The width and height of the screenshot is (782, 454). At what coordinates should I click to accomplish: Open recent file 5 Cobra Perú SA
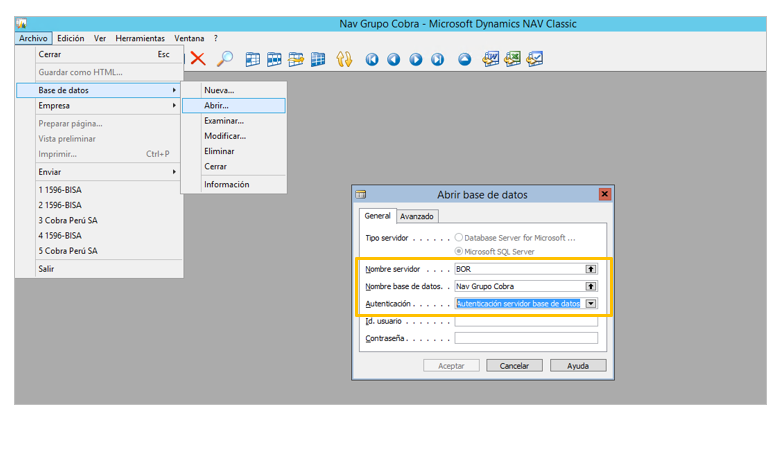(x=99, y=251)
